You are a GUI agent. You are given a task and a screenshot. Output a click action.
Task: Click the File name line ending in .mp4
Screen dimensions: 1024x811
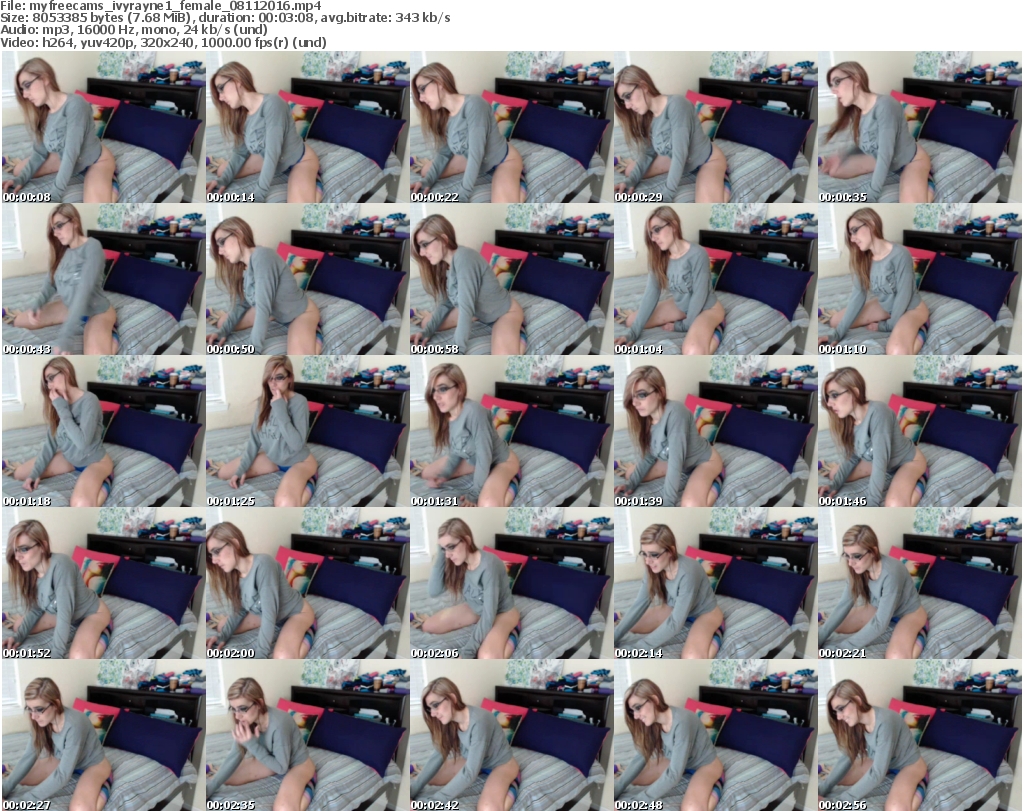point(161,6)
